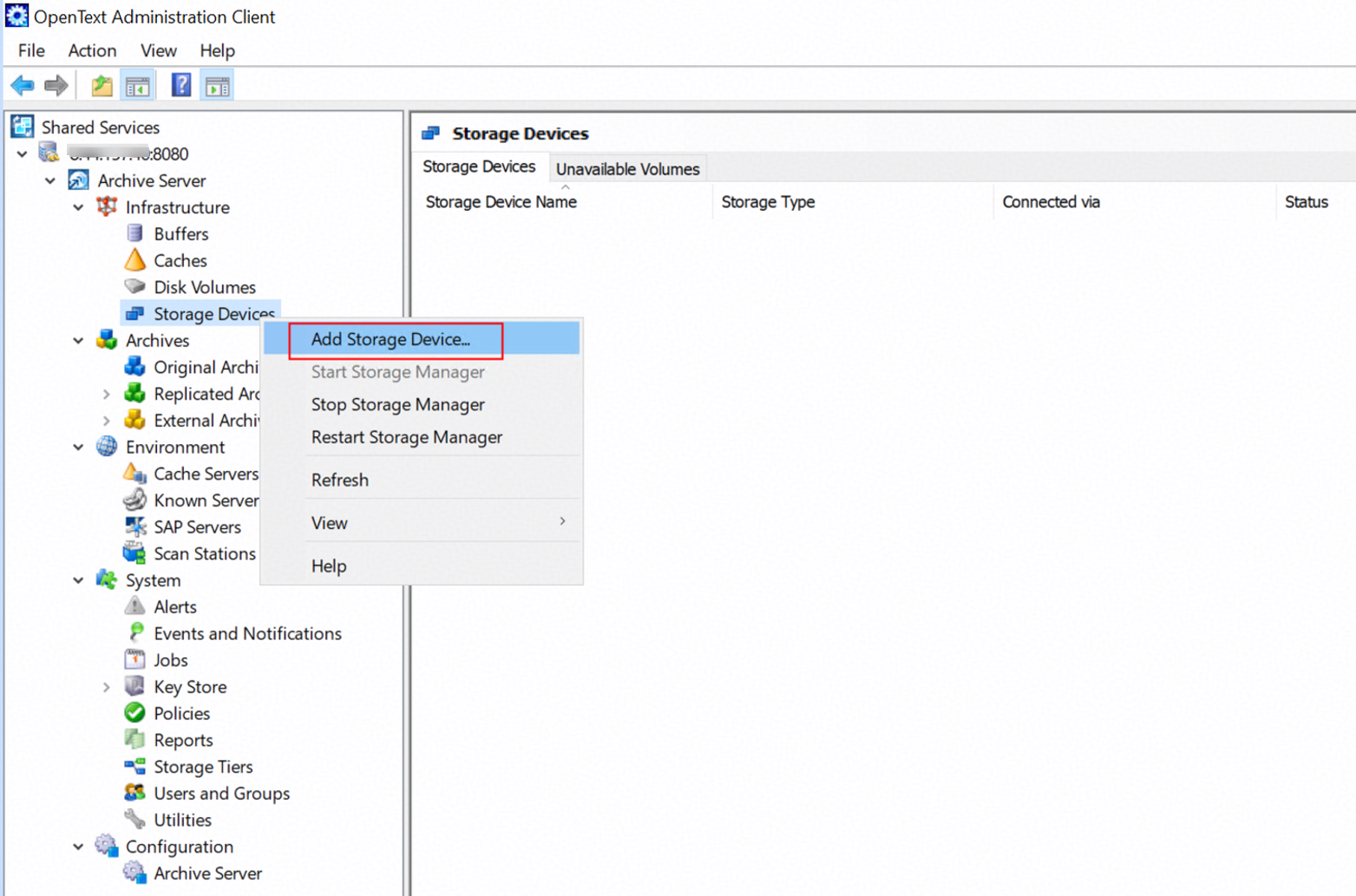Select Archive Server icon under Configuration
Viewport: 1356px width, 896px height.
(x=134, y=873)
